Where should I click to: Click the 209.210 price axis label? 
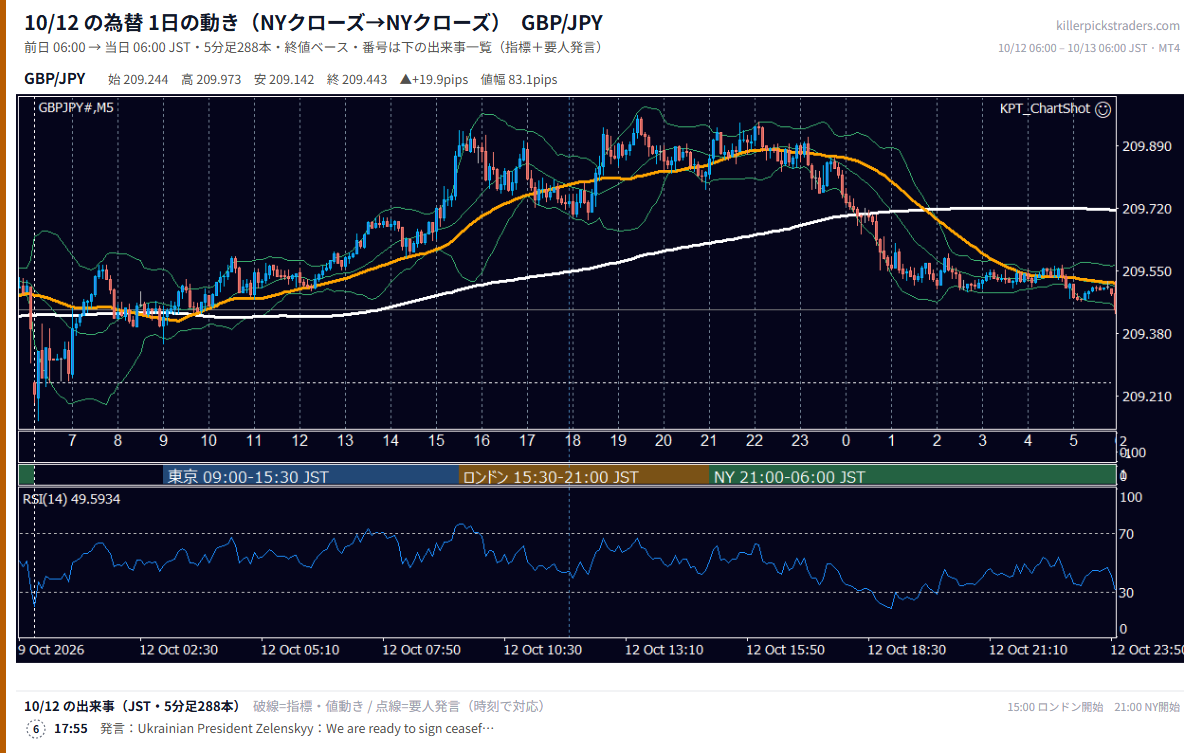(x=1147, y=397)
